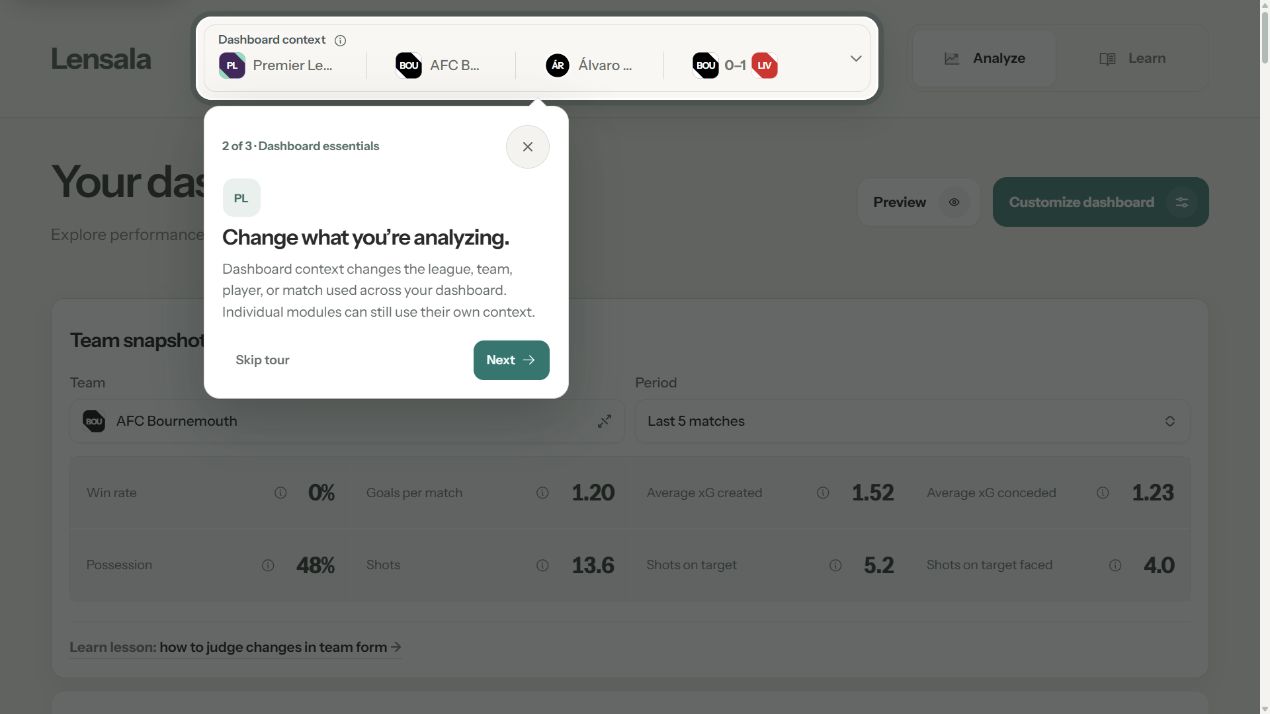Open the Period dropdown Last 5 matches

[x=912, y=421]
